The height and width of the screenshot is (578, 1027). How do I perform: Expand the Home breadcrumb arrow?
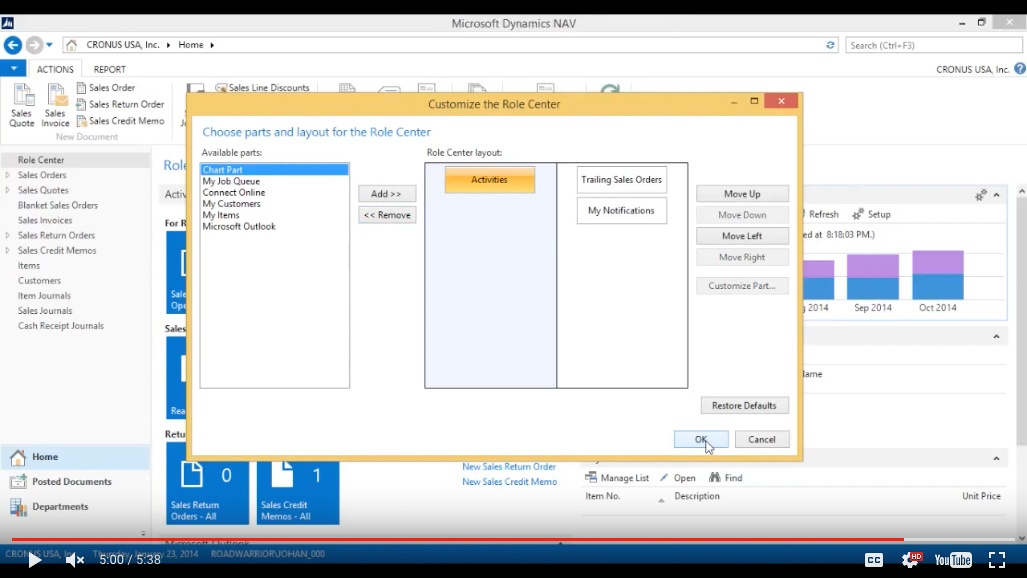(x=212, y=45)
